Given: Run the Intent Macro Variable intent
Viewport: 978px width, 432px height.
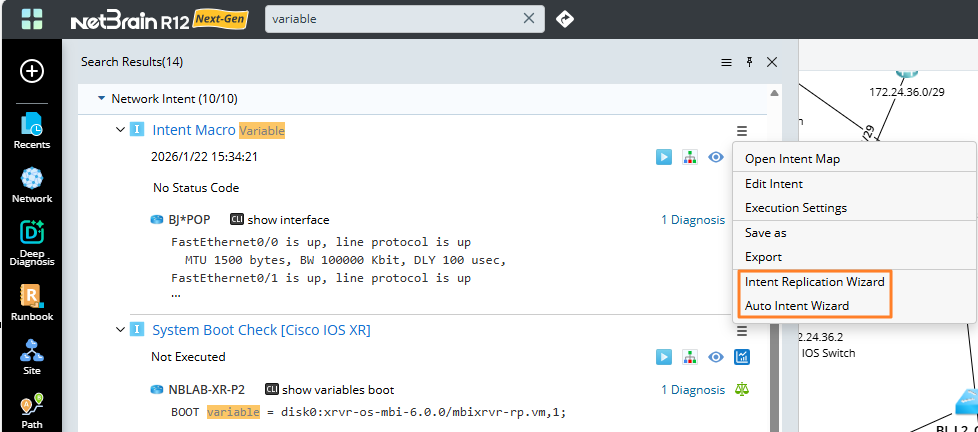Looking at the screenshot, I should point(664,157).
